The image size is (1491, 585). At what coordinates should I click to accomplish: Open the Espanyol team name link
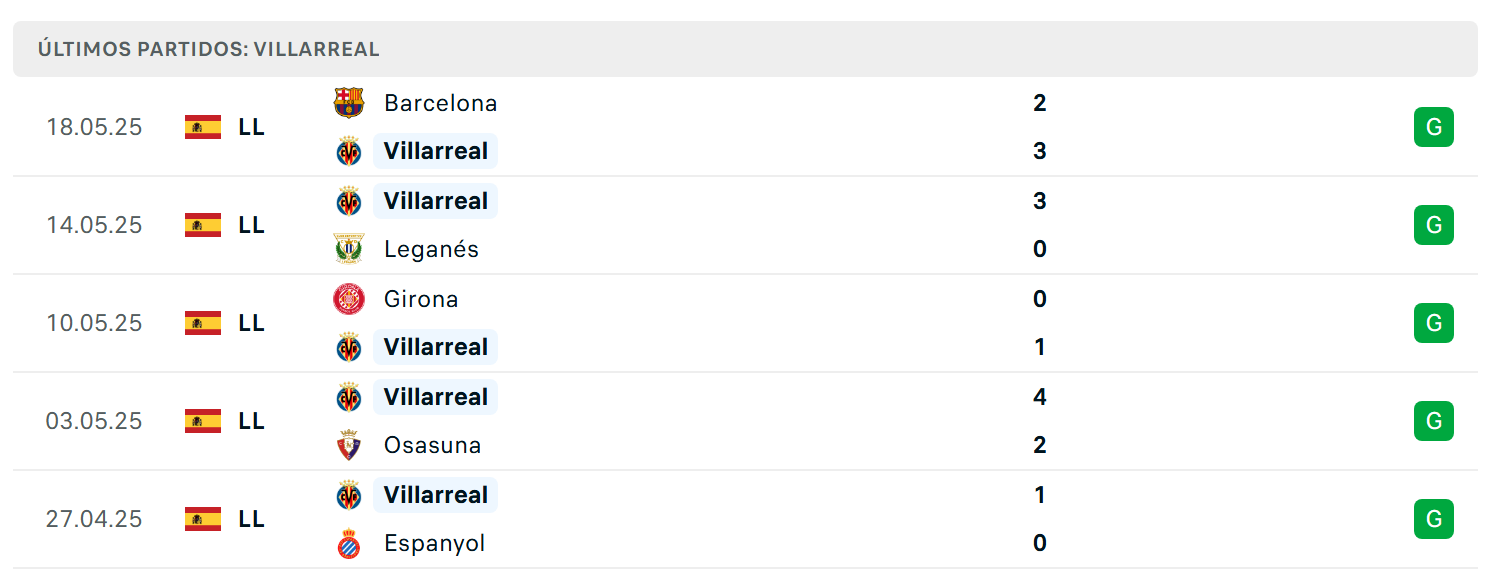434,543
